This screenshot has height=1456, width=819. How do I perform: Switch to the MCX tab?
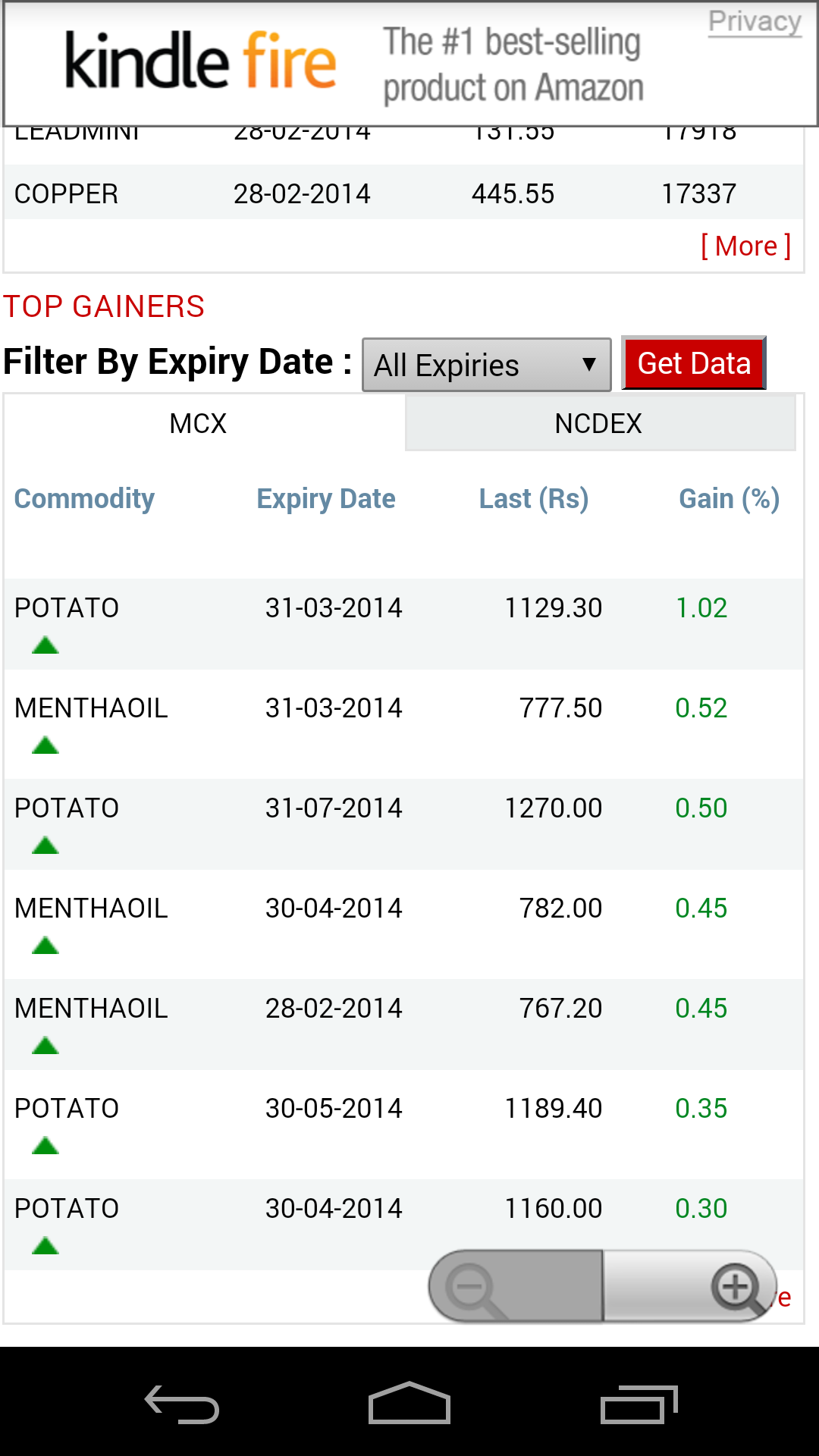pyautogui.click(x=199, y=423)
